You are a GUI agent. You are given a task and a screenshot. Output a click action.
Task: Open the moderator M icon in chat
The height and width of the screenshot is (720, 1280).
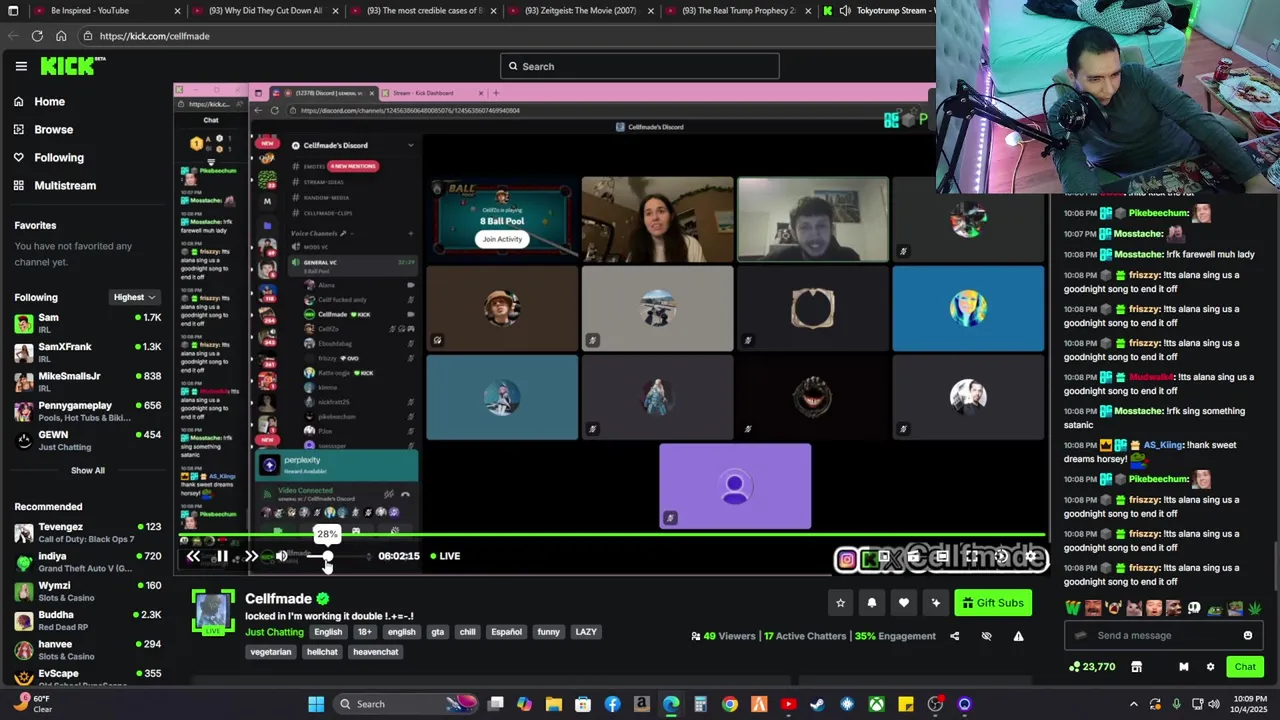coord(1183,667)
